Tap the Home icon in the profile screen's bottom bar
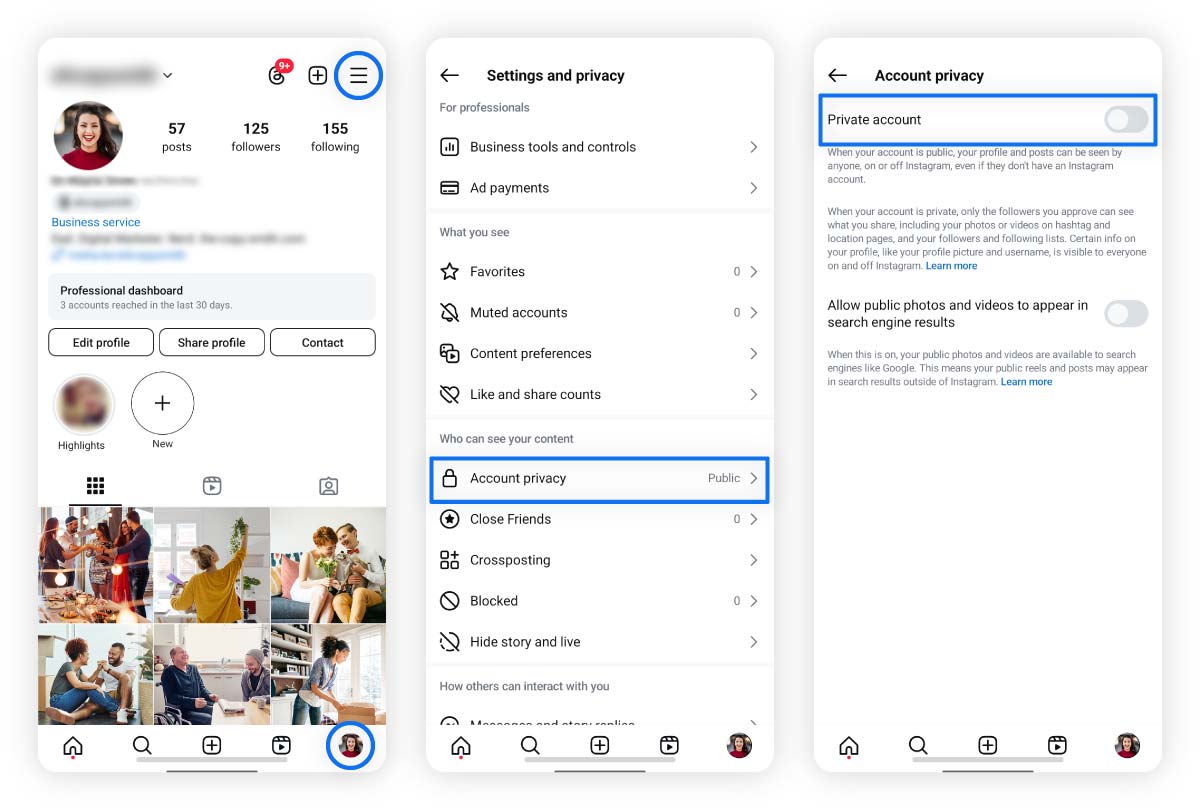This screenshot has width=1200, height=810. [73, 745]
